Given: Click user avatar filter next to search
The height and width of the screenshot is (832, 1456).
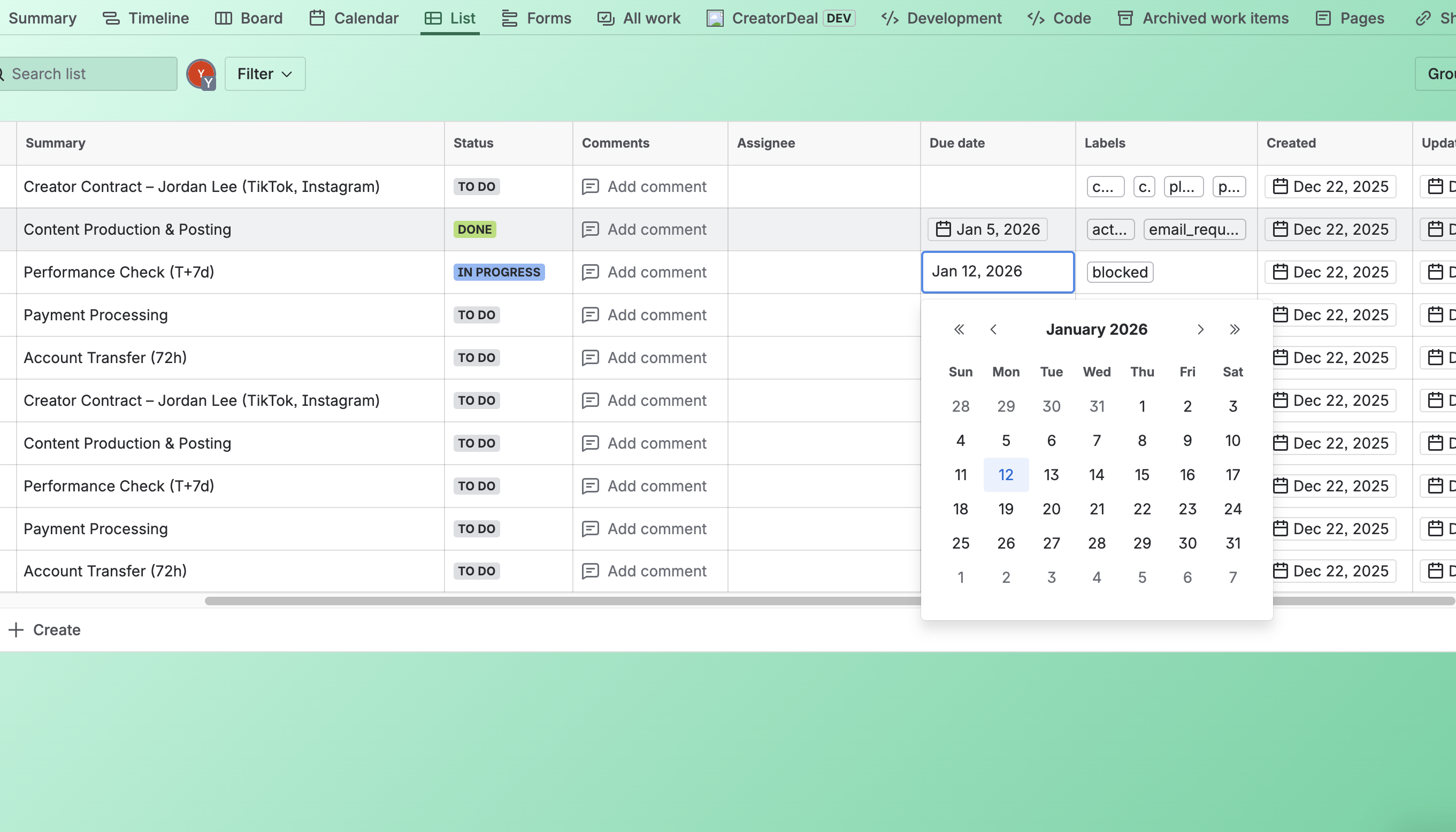Looking at the screenshot, I should (x=201, y=74).
